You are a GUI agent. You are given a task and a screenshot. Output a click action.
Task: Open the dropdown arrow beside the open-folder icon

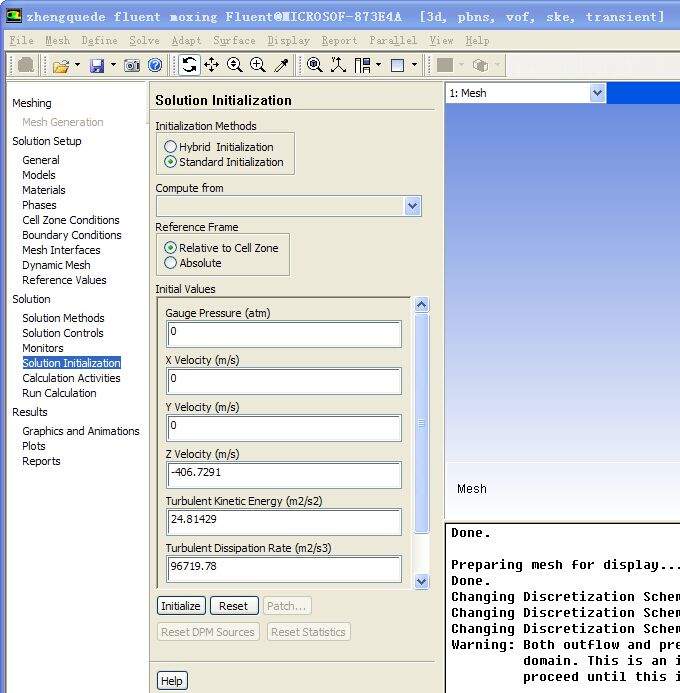pos(77,65)
